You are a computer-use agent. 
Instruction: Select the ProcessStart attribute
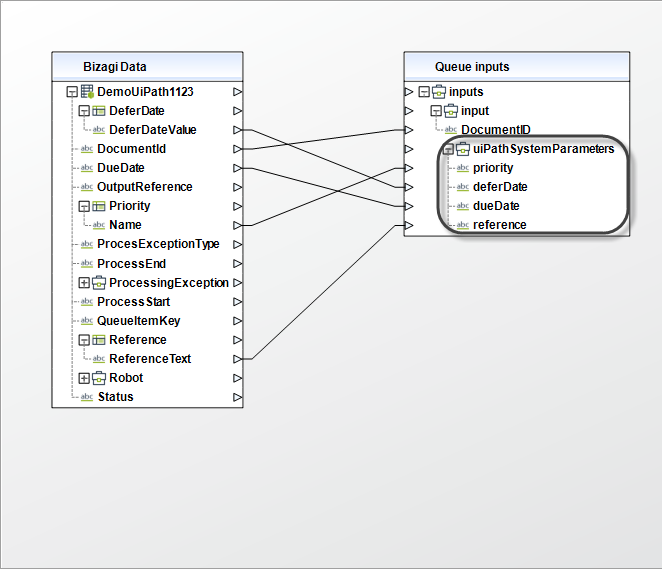coord(133,301)
